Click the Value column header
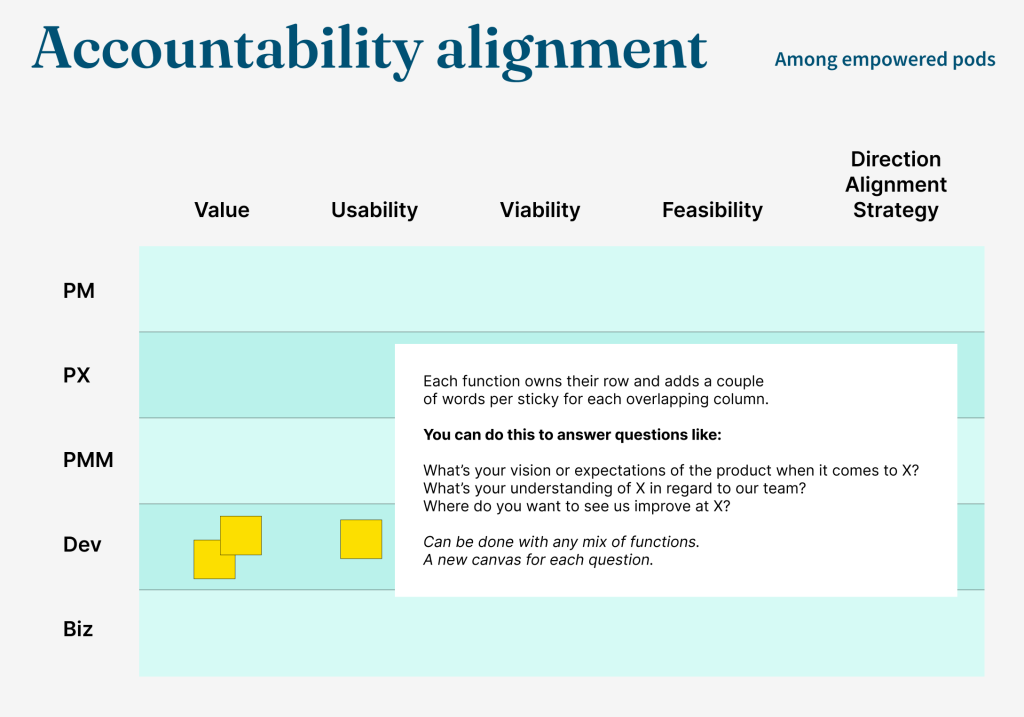Screen dimensions: 1024x717 [222, 210]
